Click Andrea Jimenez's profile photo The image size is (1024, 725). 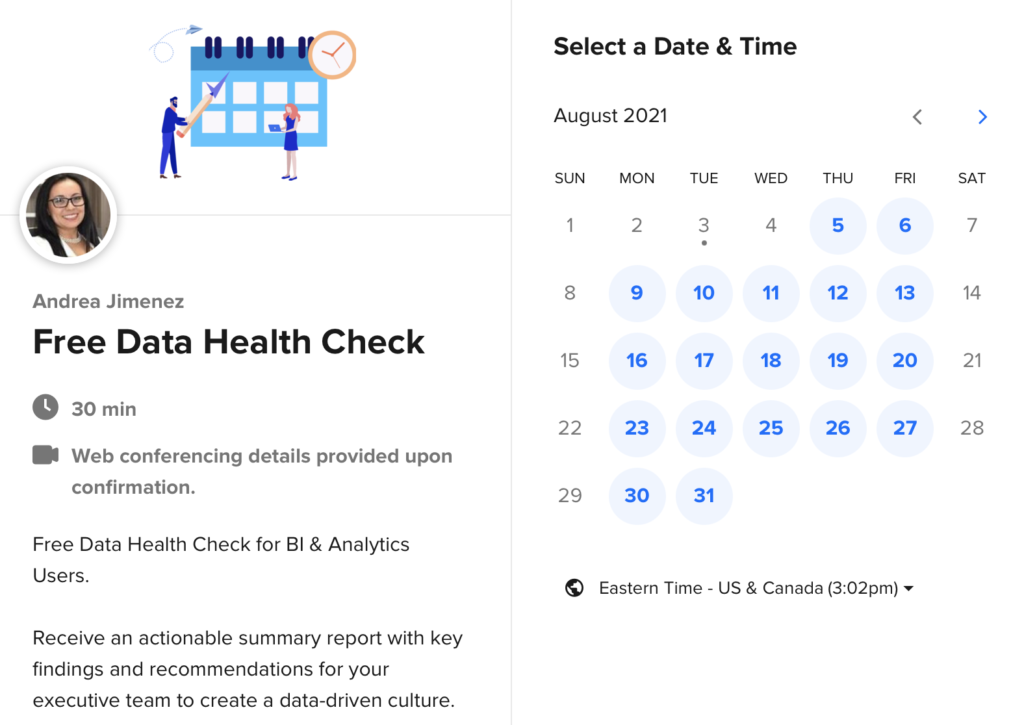[x=69, y=215]
